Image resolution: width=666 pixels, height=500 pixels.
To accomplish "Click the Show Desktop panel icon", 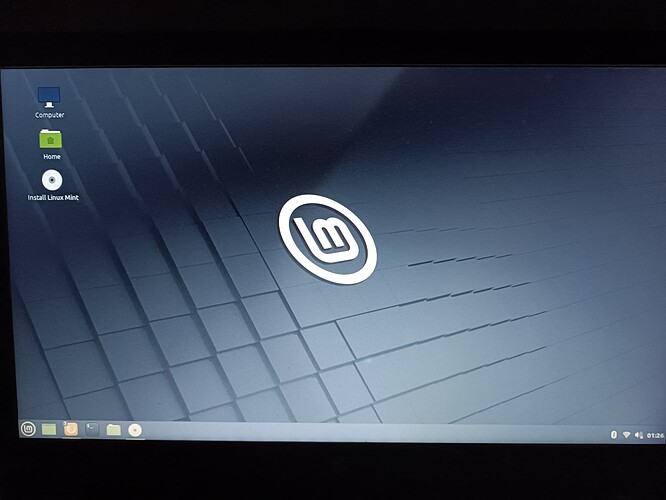I will pos(49,429).
